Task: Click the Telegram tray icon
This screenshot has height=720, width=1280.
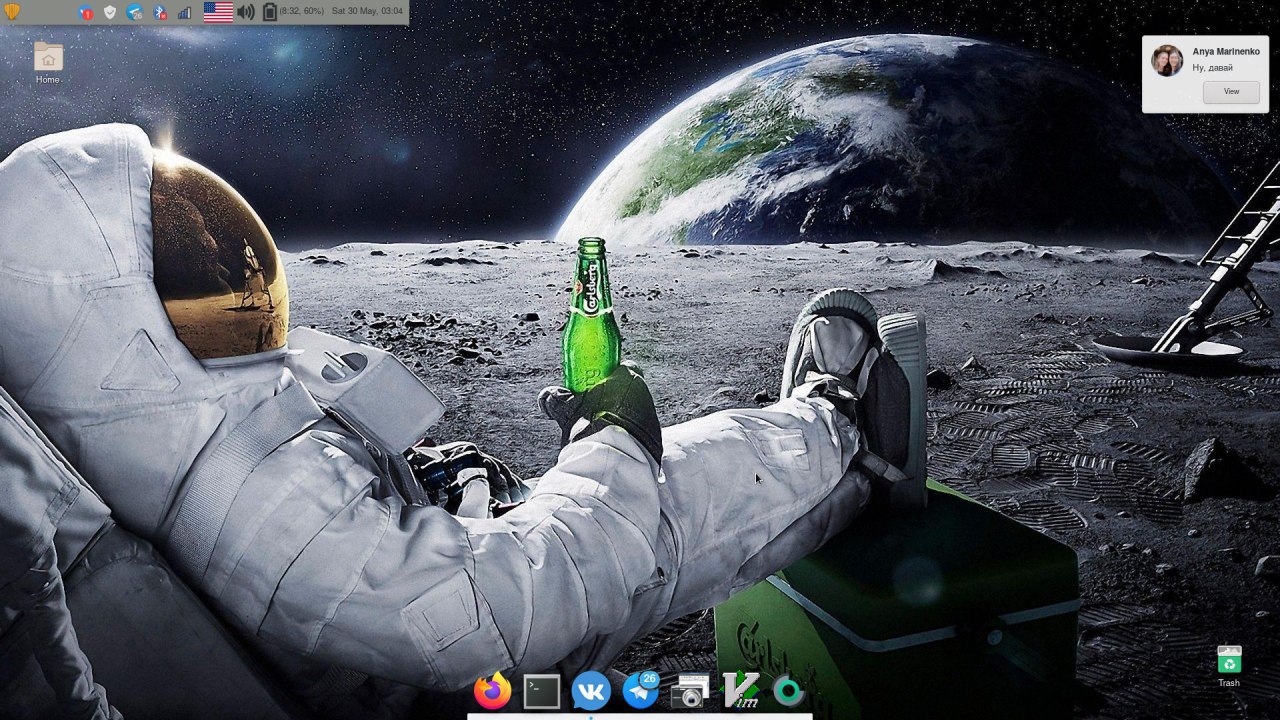Action: coord(135,12)
